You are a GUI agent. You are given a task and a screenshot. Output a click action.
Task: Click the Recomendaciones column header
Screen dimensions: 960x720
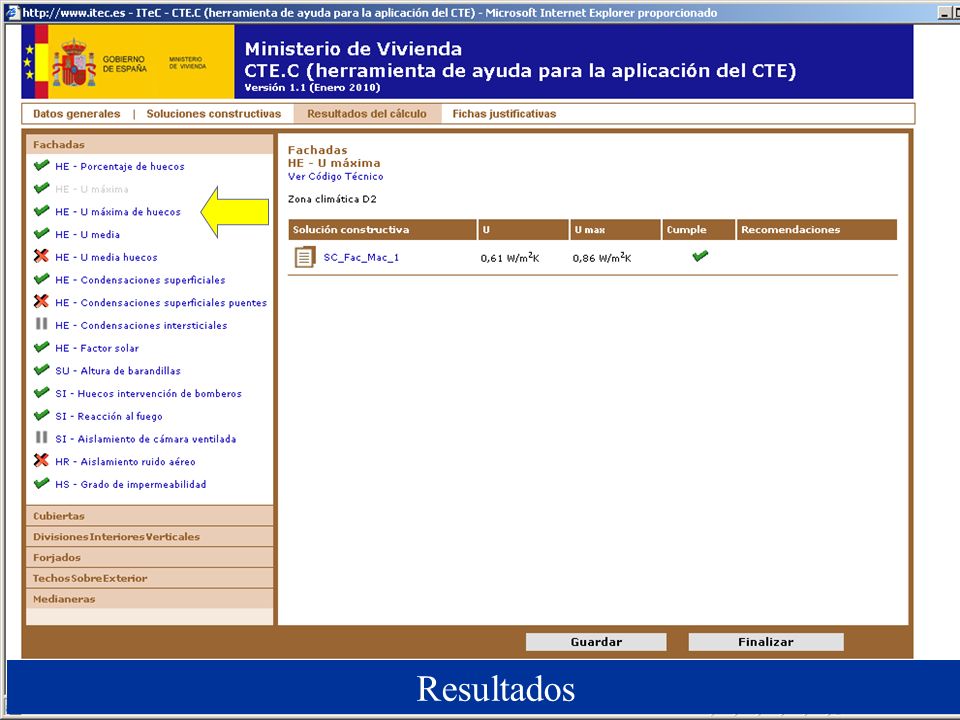coord(817,230)
